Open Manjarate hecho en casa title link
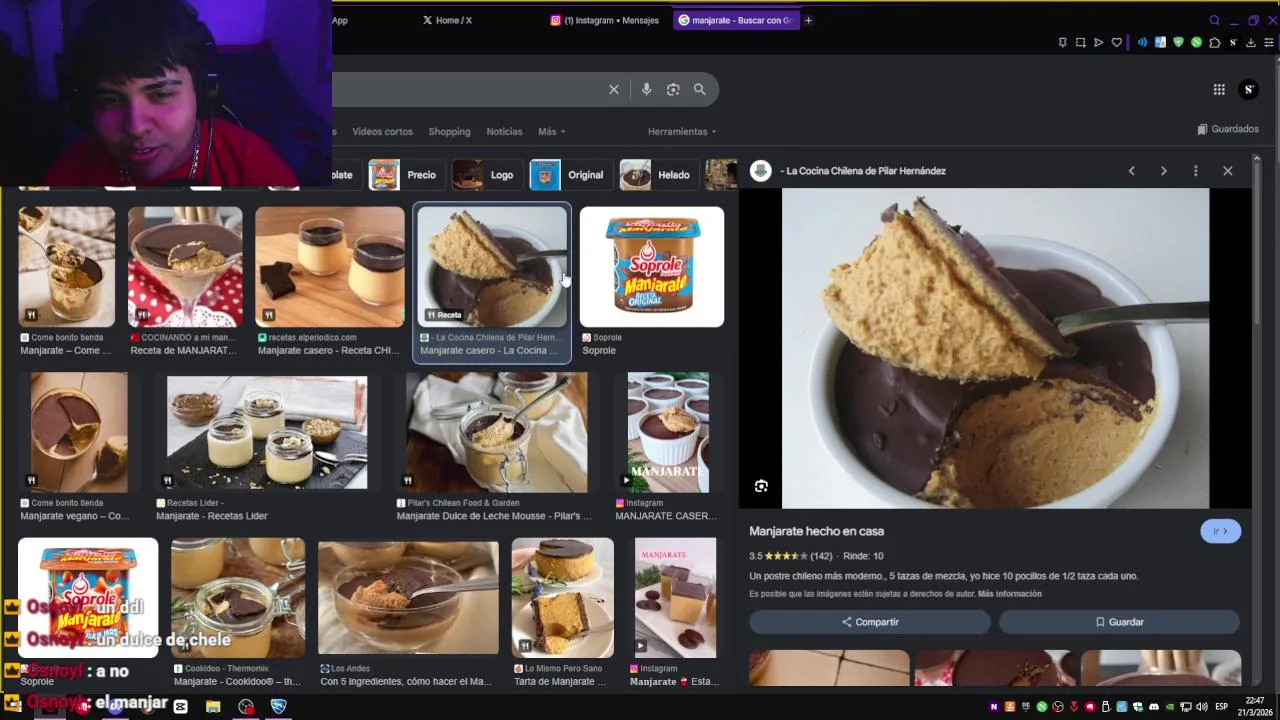Screen dimensions: 1280x720 coord(816,531)
